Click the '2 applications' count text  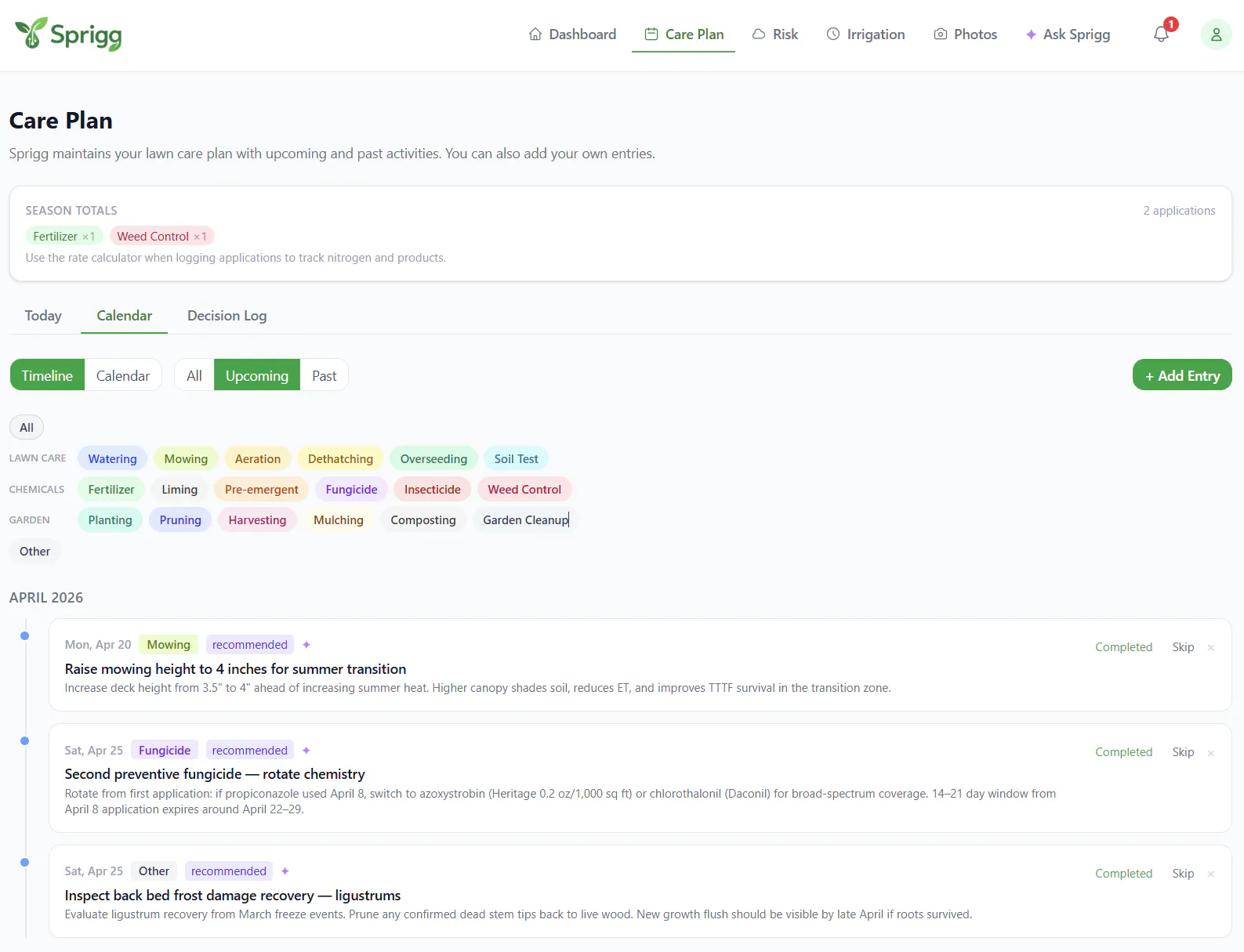pyautogui.click(x=1179, y=211)
